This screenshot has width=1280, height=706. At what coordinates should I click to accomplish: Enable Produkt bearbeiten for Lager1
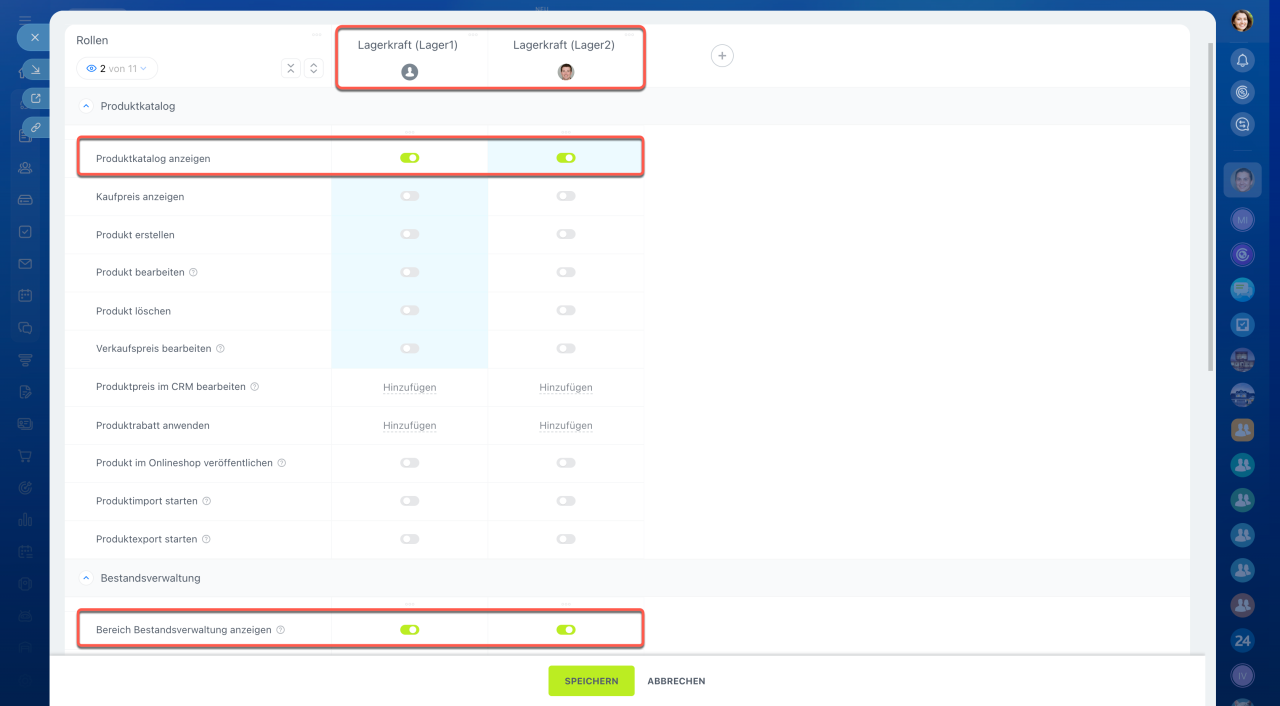click(x=409, y=272)
